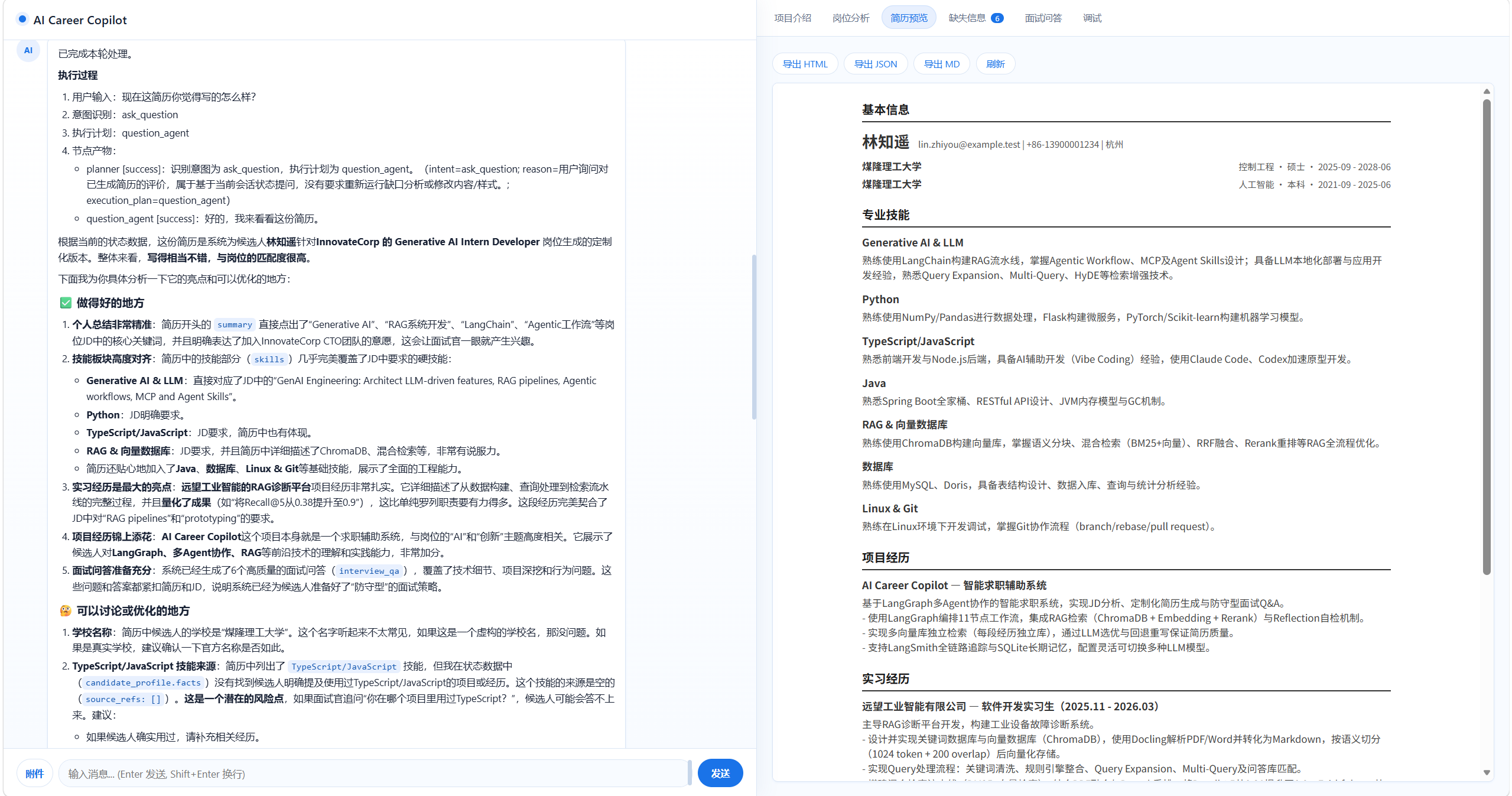The image size is (1512, 796).
Task: Click the inline code tag 'summary'
Action: click(235, 324)
